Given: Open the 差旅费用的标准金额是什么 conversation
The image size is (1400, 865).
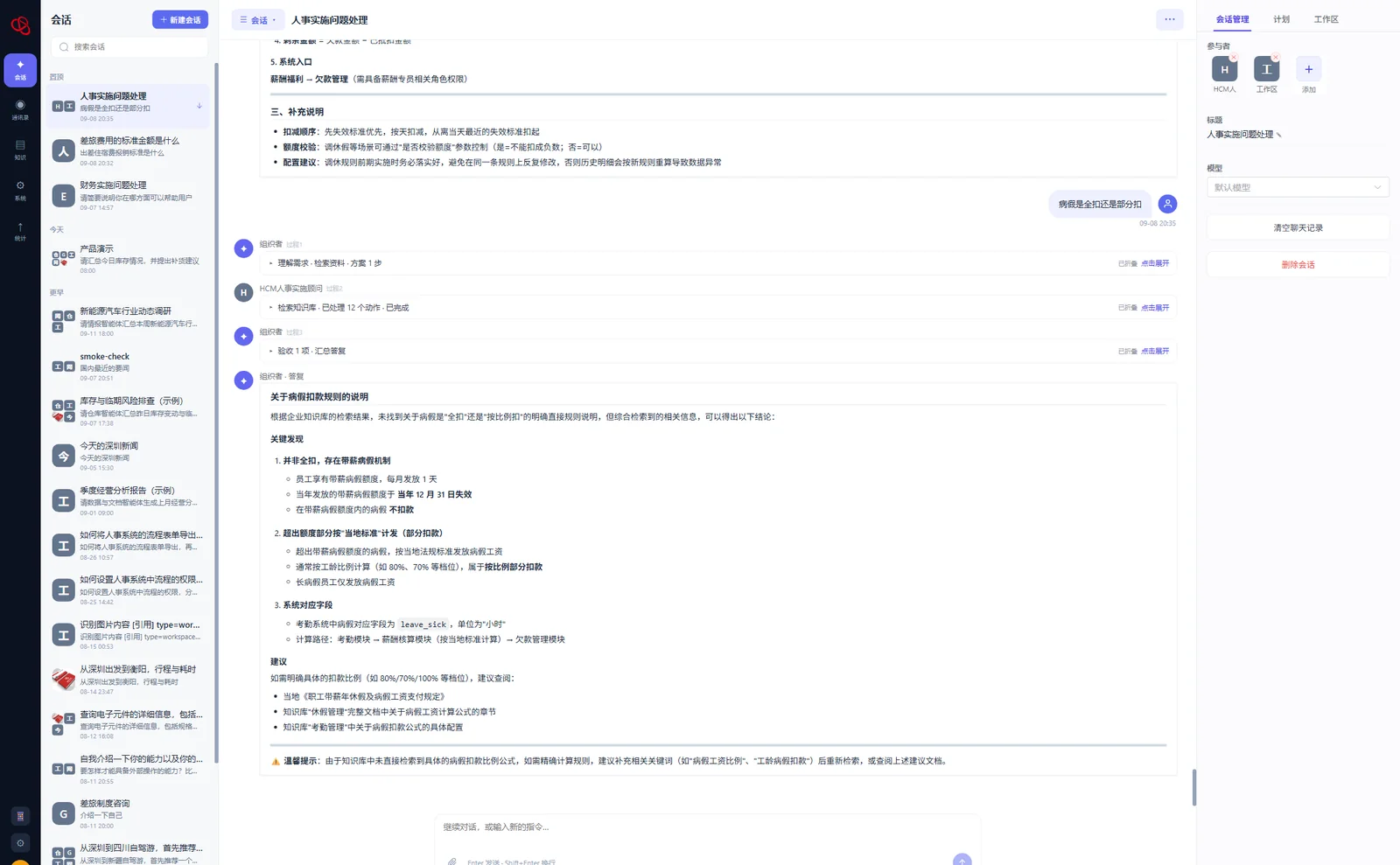Looking at the screenshot, I should pos(129,151).
